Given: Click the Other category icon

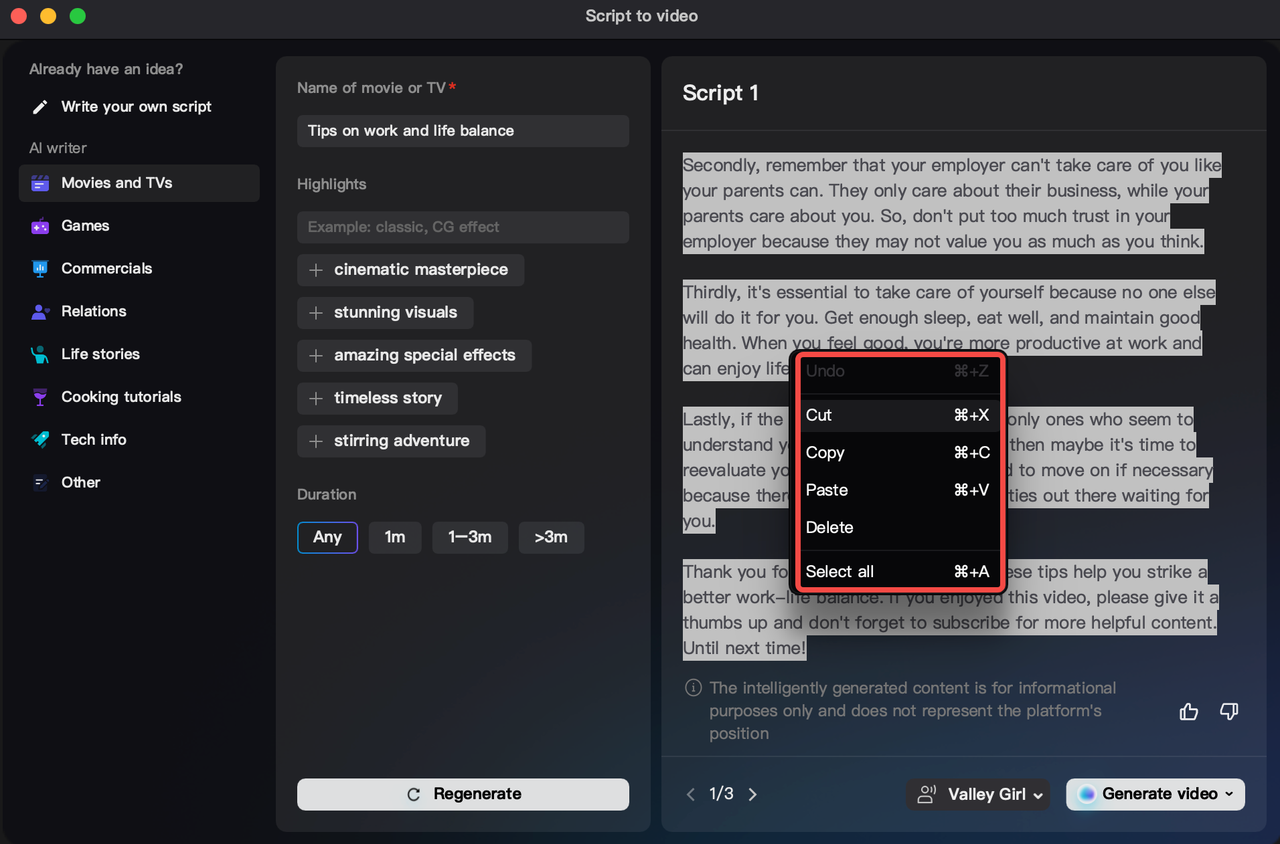Looking at the screenshot, I should click(x=40, y=483).
